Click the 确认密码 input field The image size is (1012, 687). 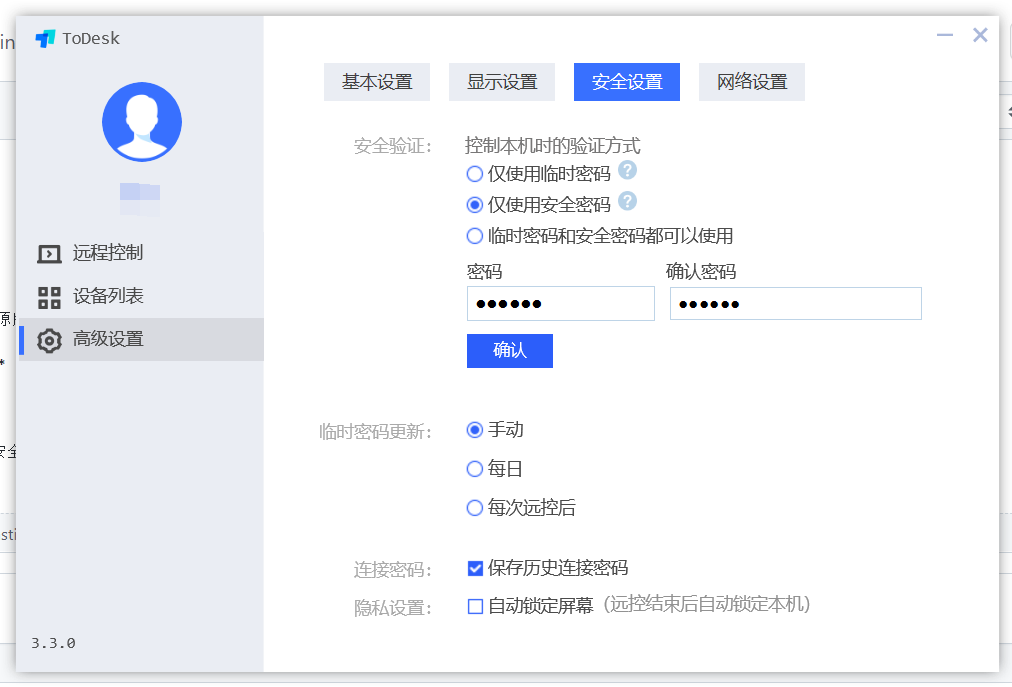[795, 304]
